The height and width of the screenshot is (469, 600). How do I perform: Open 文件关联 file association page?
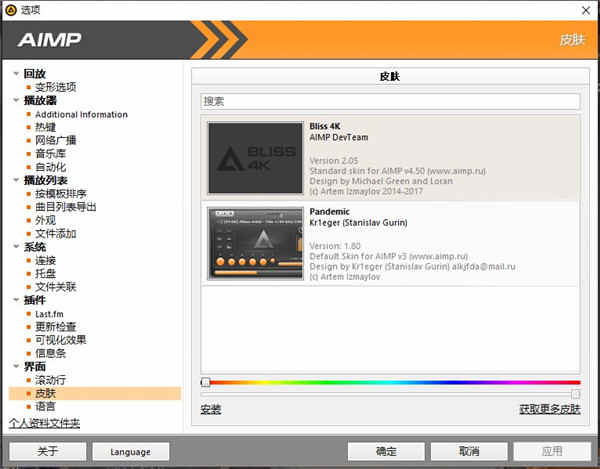point(55,287)
